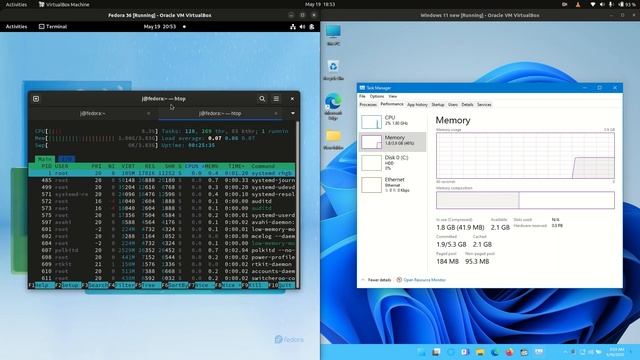Click host Activities button in top-left
640x360 pixels.
tap(16, 4)
